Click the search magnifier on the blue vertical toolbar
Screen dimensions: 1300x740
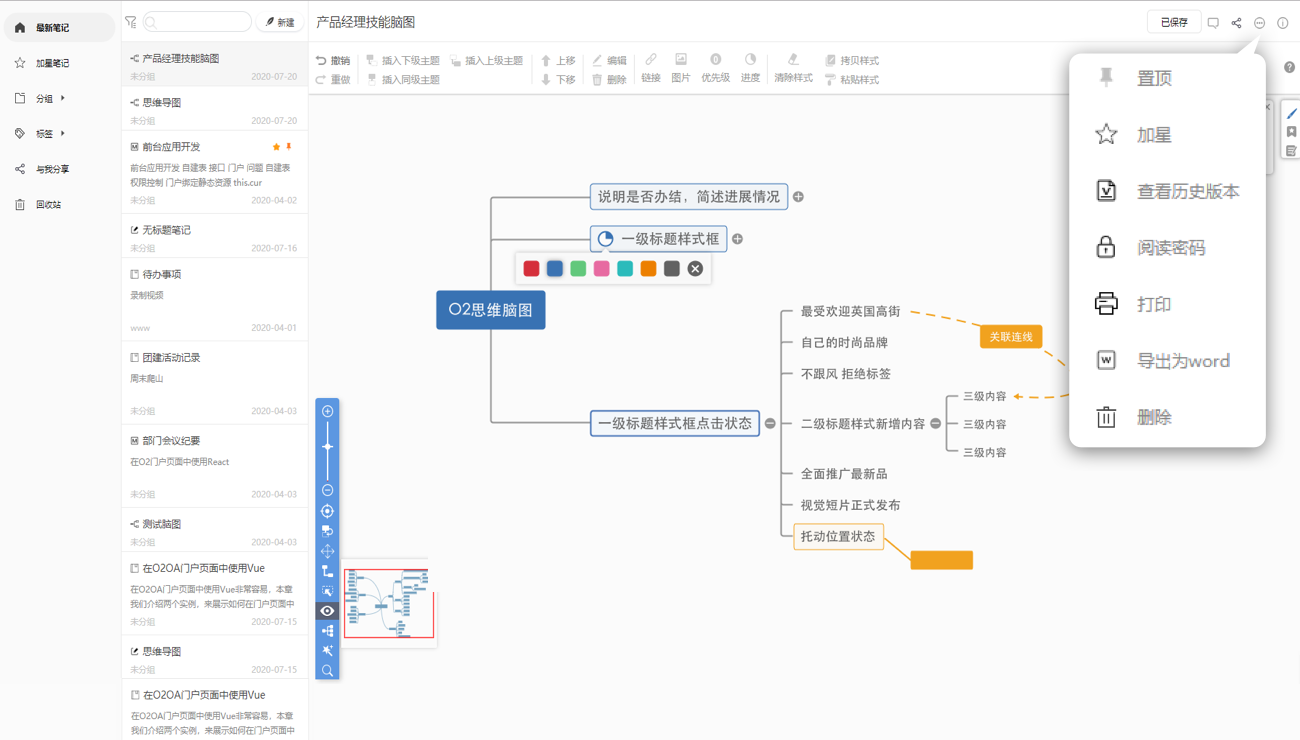(327, 670)
